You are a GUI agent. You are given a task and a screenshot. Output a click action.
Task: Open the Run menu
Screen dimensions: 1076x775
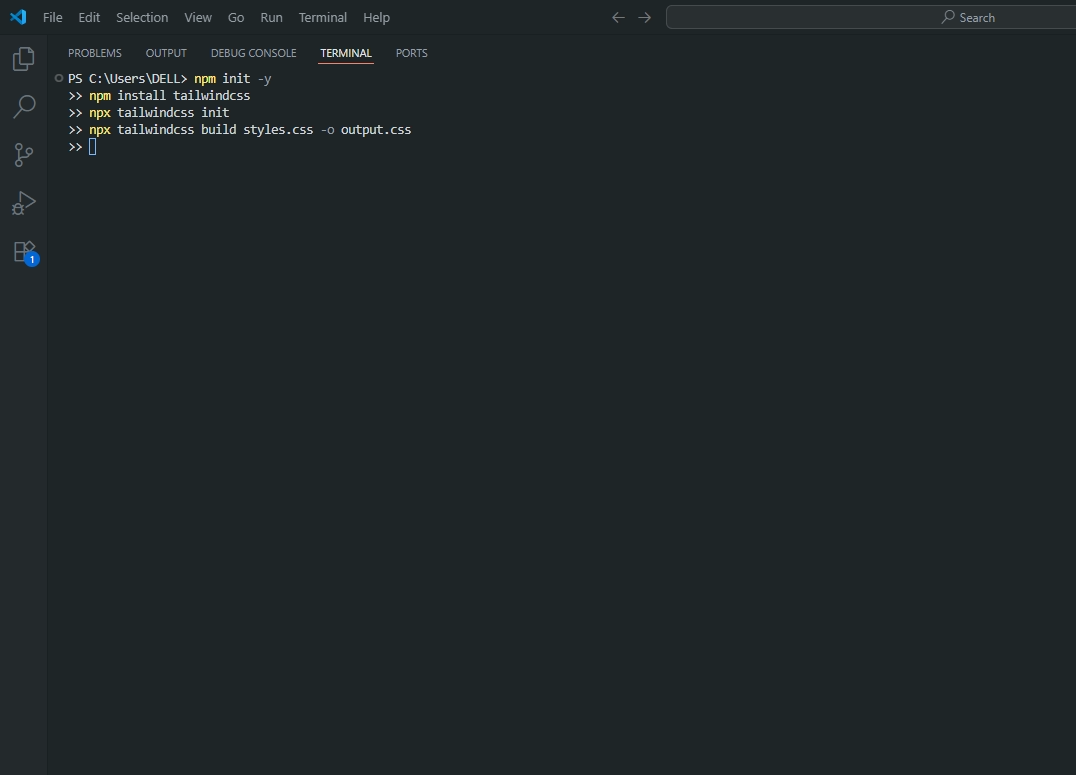(271, 17)
